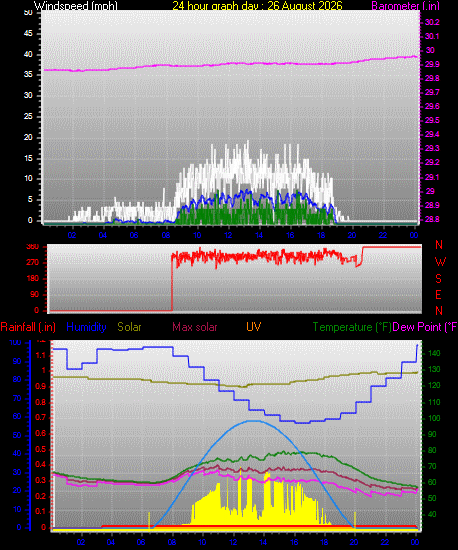The image size is (458, 550).
Task: Select the Solar legend label
Action: click(129, 327)
